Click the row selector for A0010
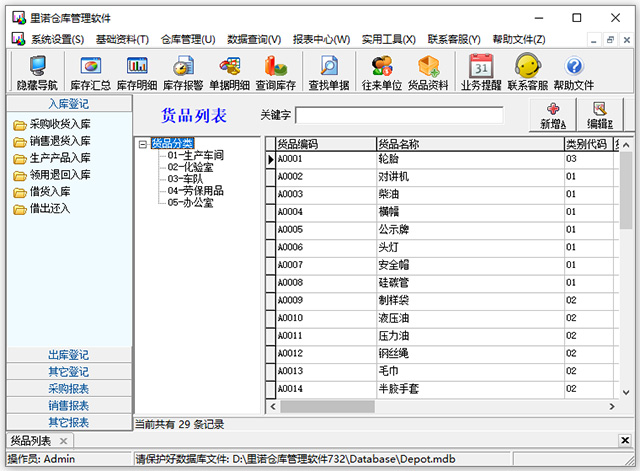The width and height of the screenshot is (640, 471). [270, 318]
